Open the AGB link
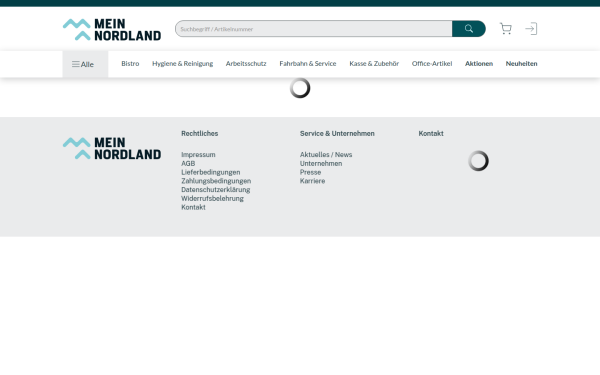This screenshot has width=600, height=375. (x=188, y=163)
